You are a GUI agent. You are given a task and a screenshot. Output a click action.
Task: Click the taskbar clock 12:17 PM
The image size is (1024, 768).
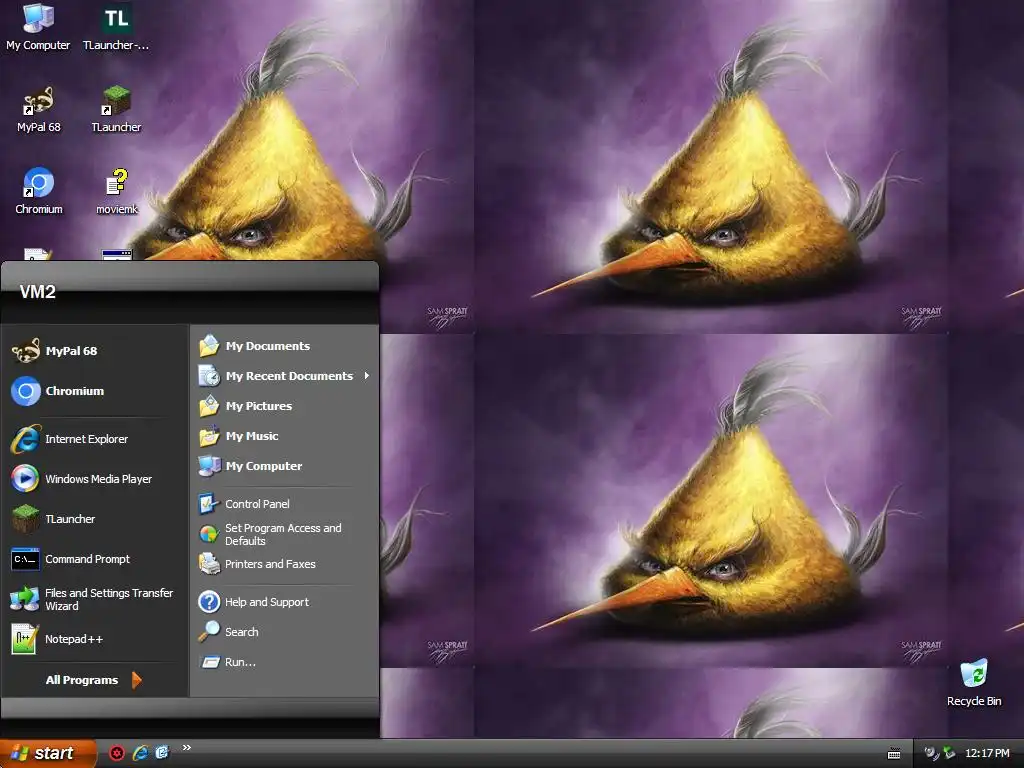coord(987,753)
